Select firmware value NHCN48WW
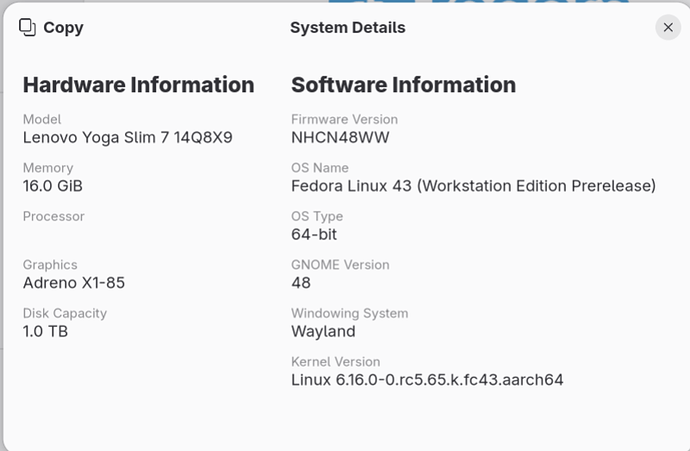The height and width of the screenshot is (451, 690). click(340, 138)
